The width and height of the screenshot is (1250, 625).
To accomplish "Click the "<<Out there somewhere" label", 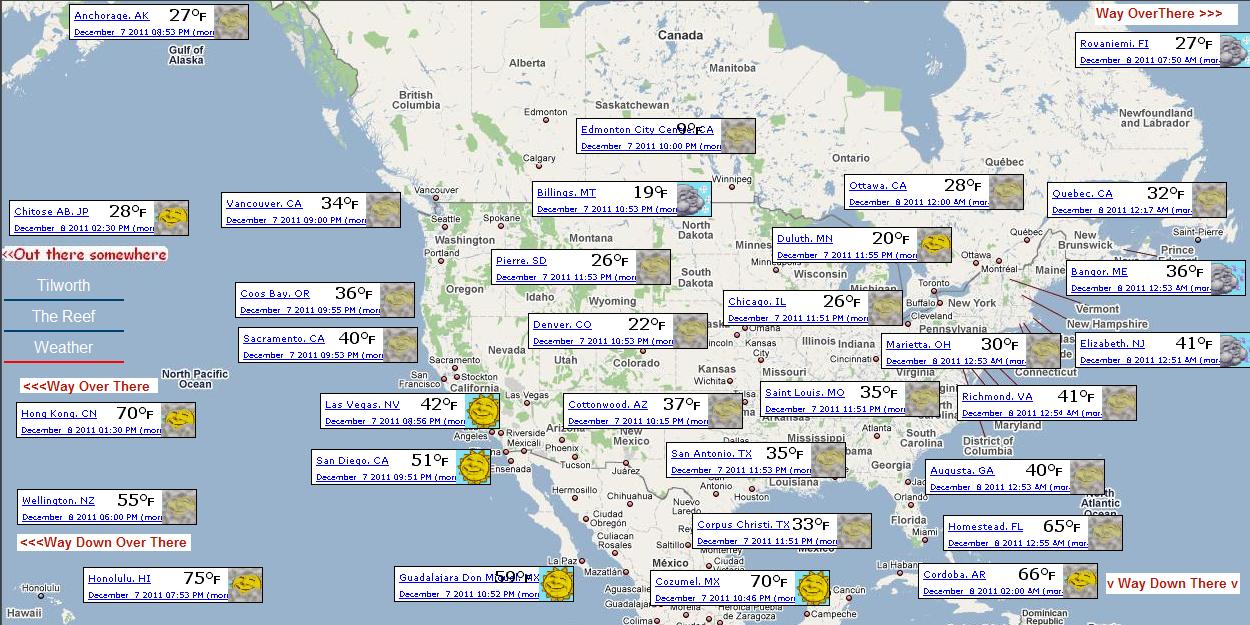I will tap(84, 255).
